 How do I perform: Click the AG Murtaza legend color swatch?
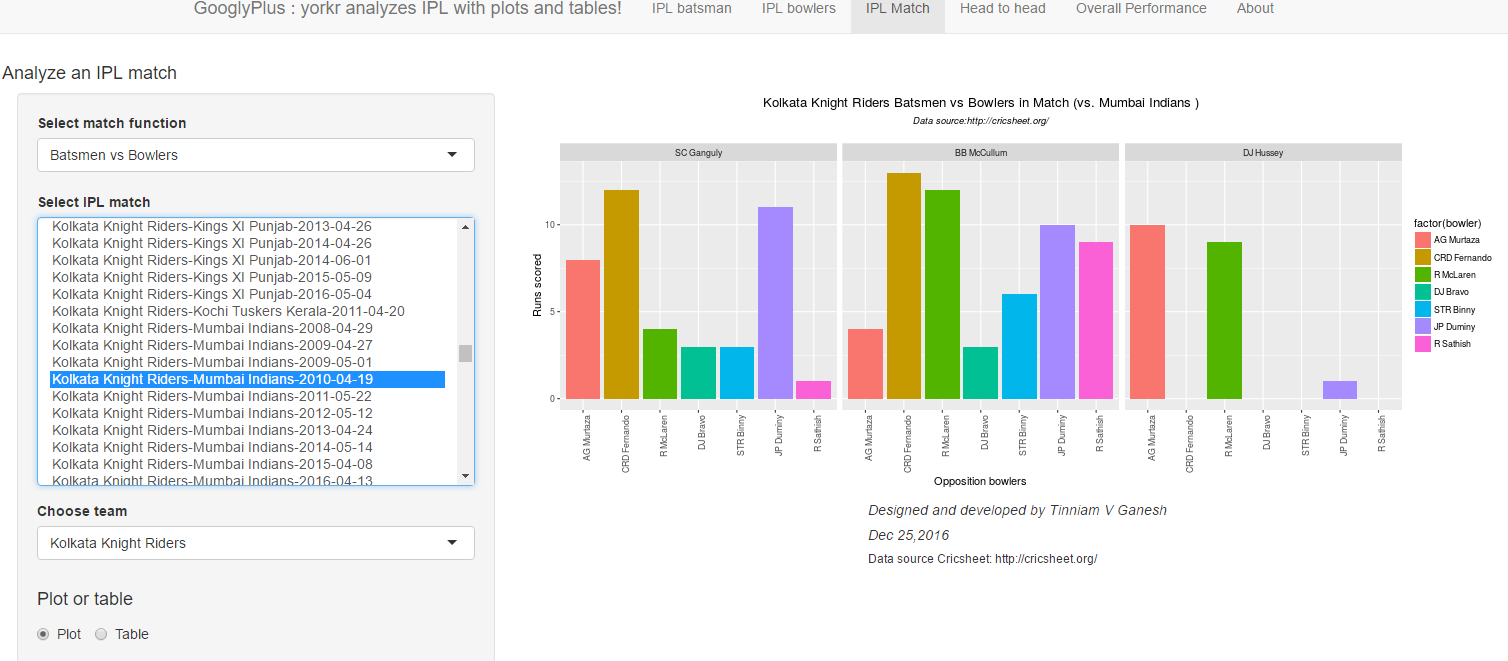[x=1423, y=240]
